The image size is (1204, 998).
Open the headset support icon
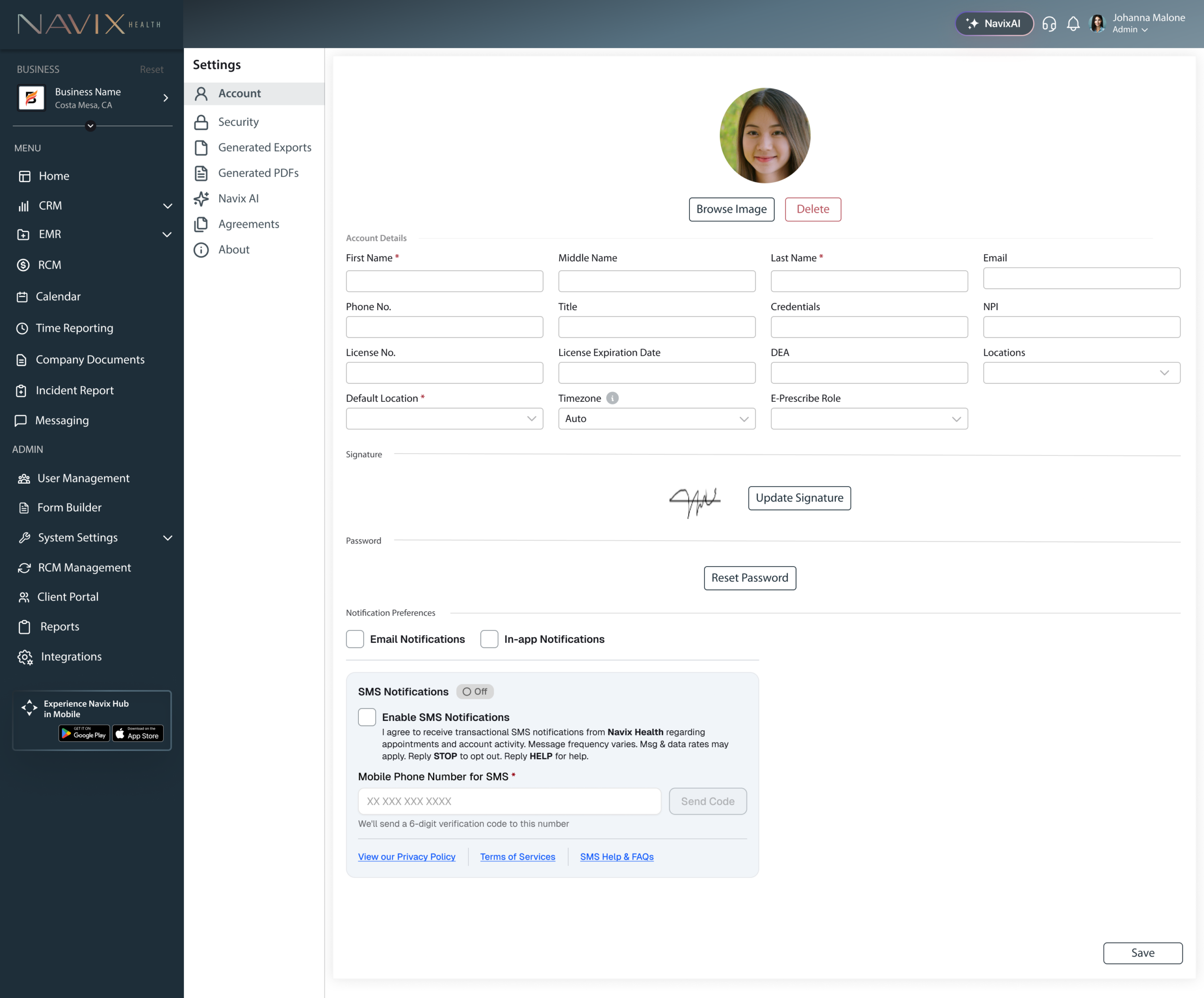(1049, 24)
